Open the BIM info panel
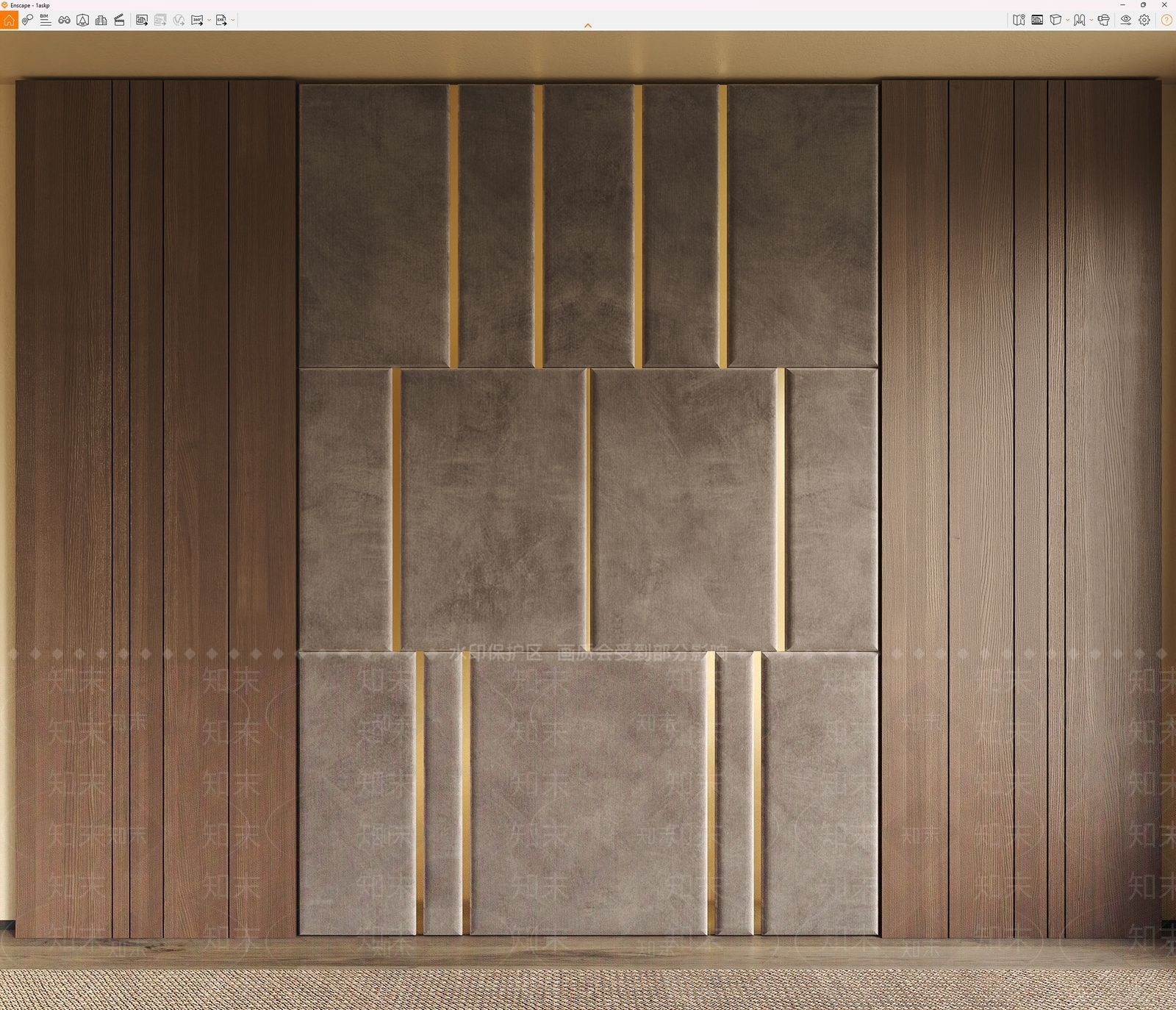This screenshot has height=1010, width=1176. [46, 21]
